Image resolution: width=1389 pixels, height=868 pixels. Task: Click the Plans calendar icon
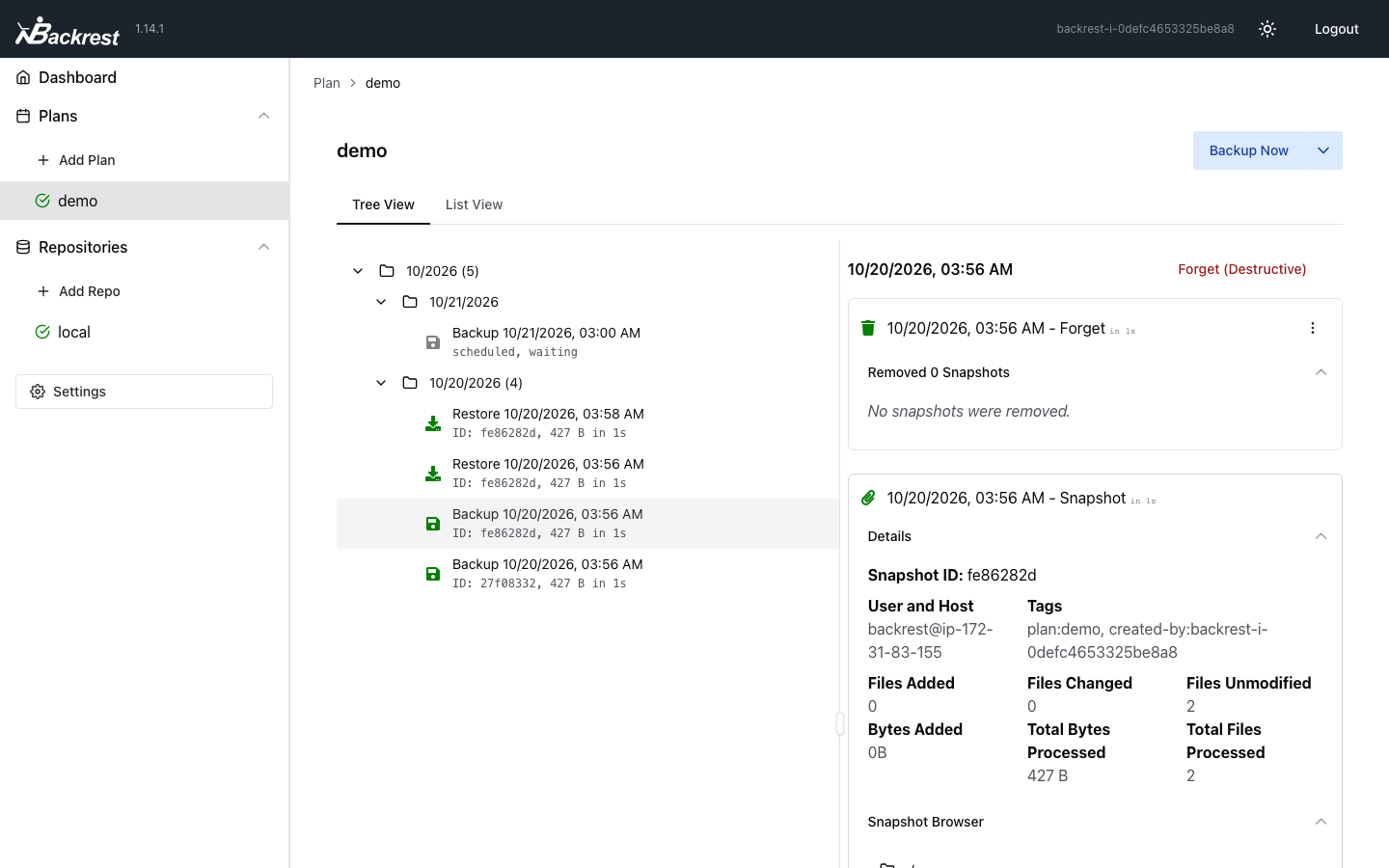pos(23,116)
